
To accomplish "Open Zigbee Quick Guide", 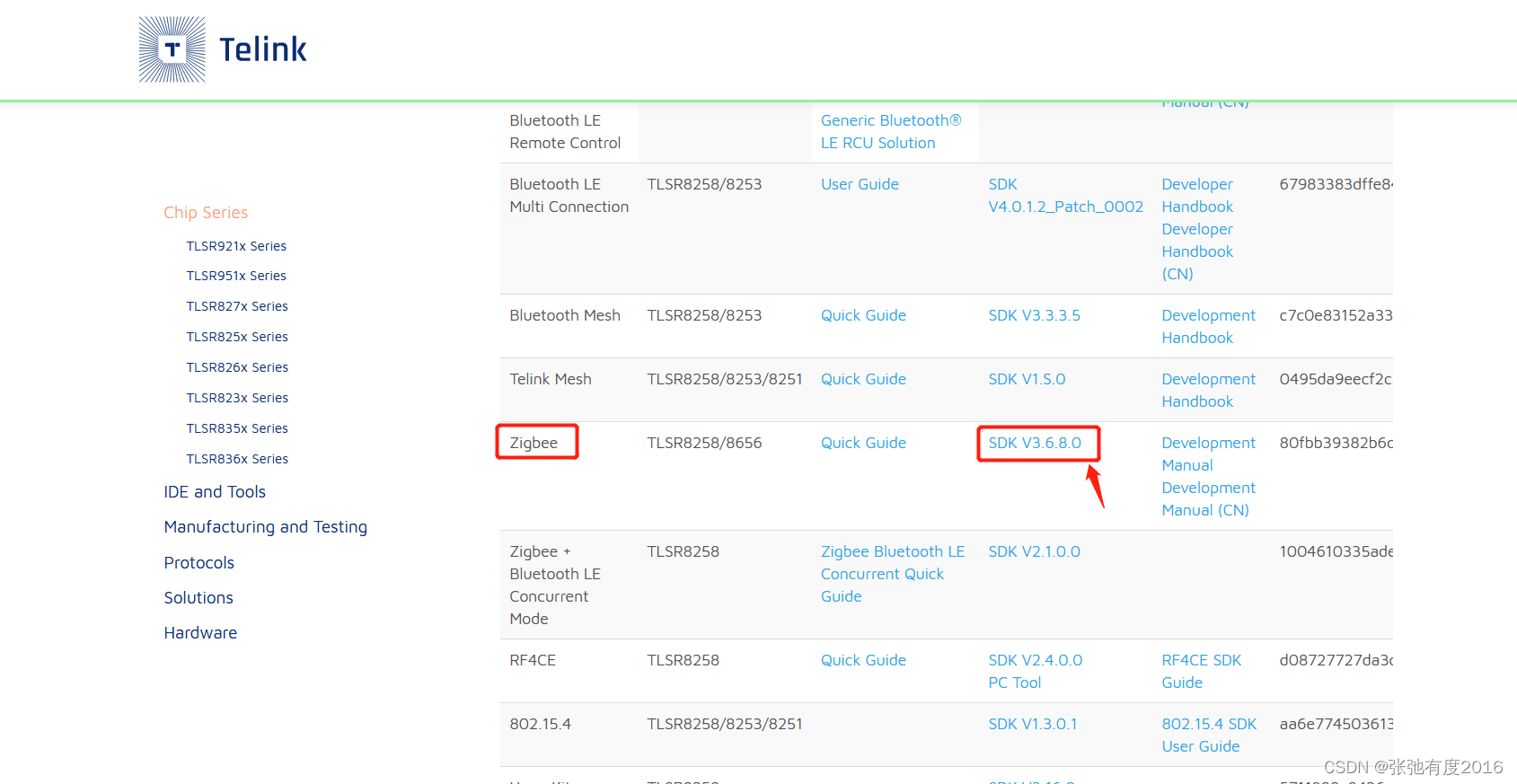I will coord(863,443).
